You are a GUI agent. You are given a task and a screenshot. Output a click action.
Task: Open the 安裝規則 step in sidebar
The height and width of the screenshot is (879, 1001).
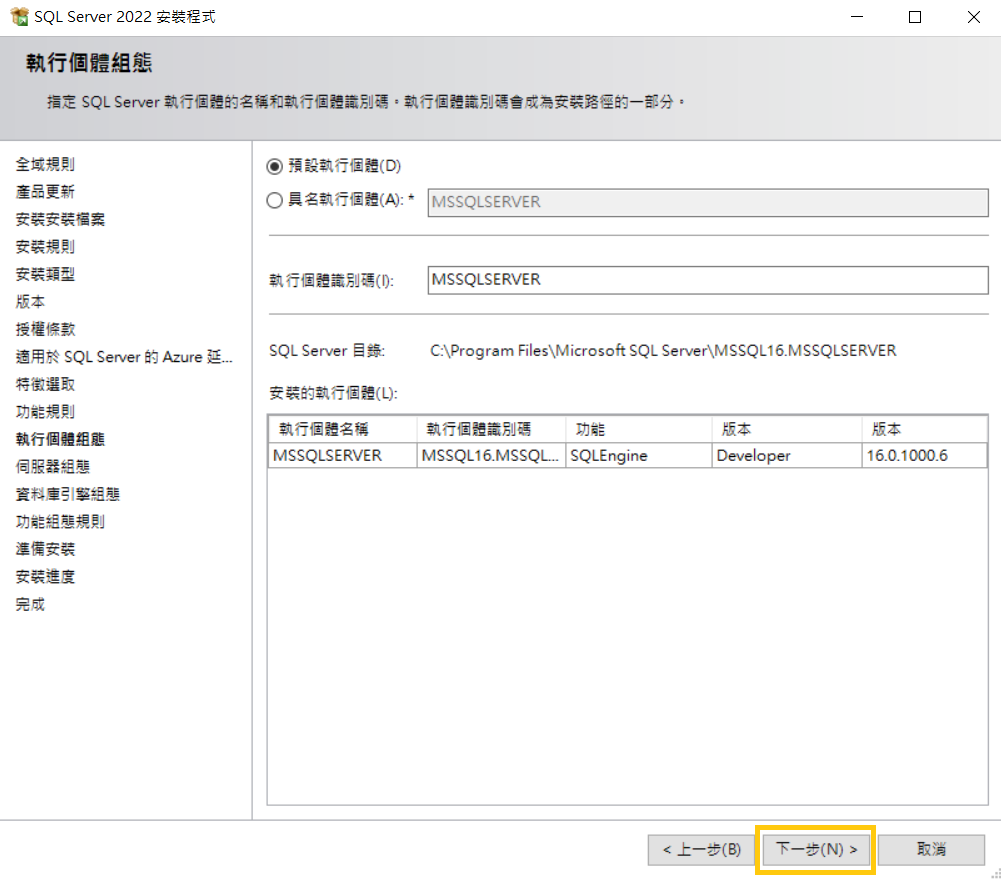45,247
